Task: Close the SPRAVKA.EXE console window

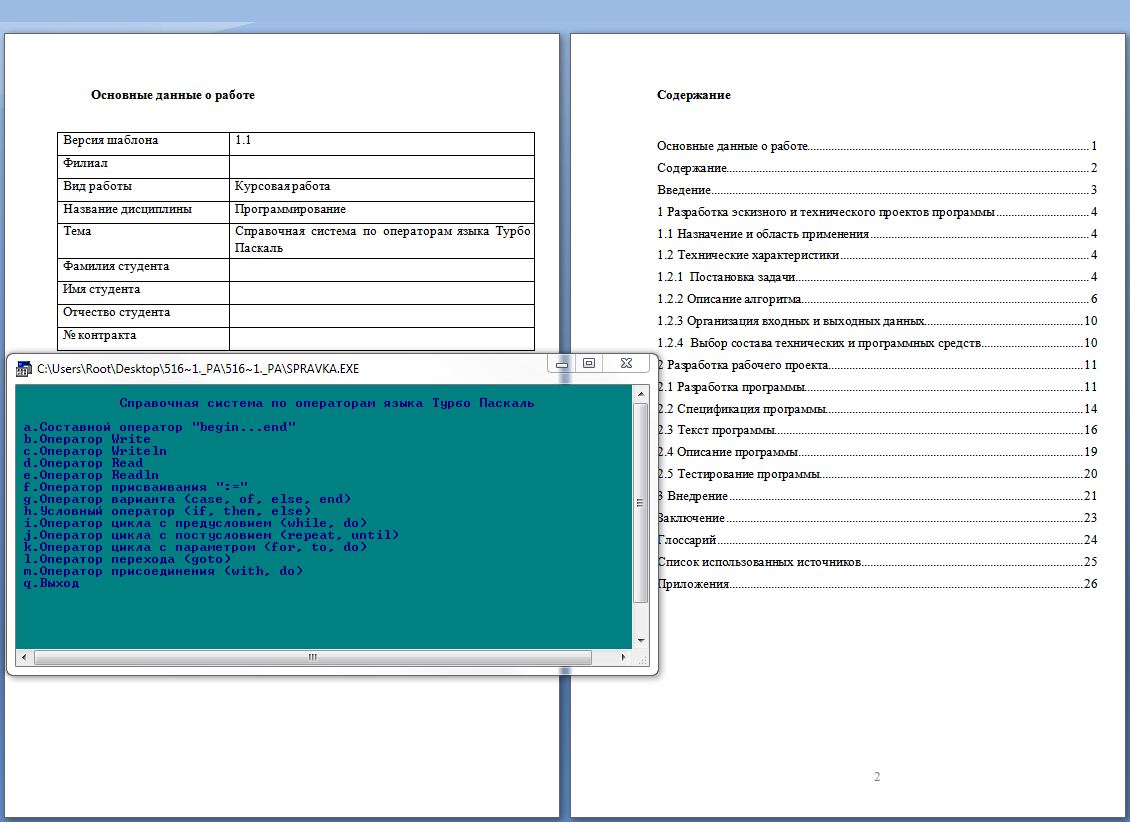Action: tap(626, 364)
